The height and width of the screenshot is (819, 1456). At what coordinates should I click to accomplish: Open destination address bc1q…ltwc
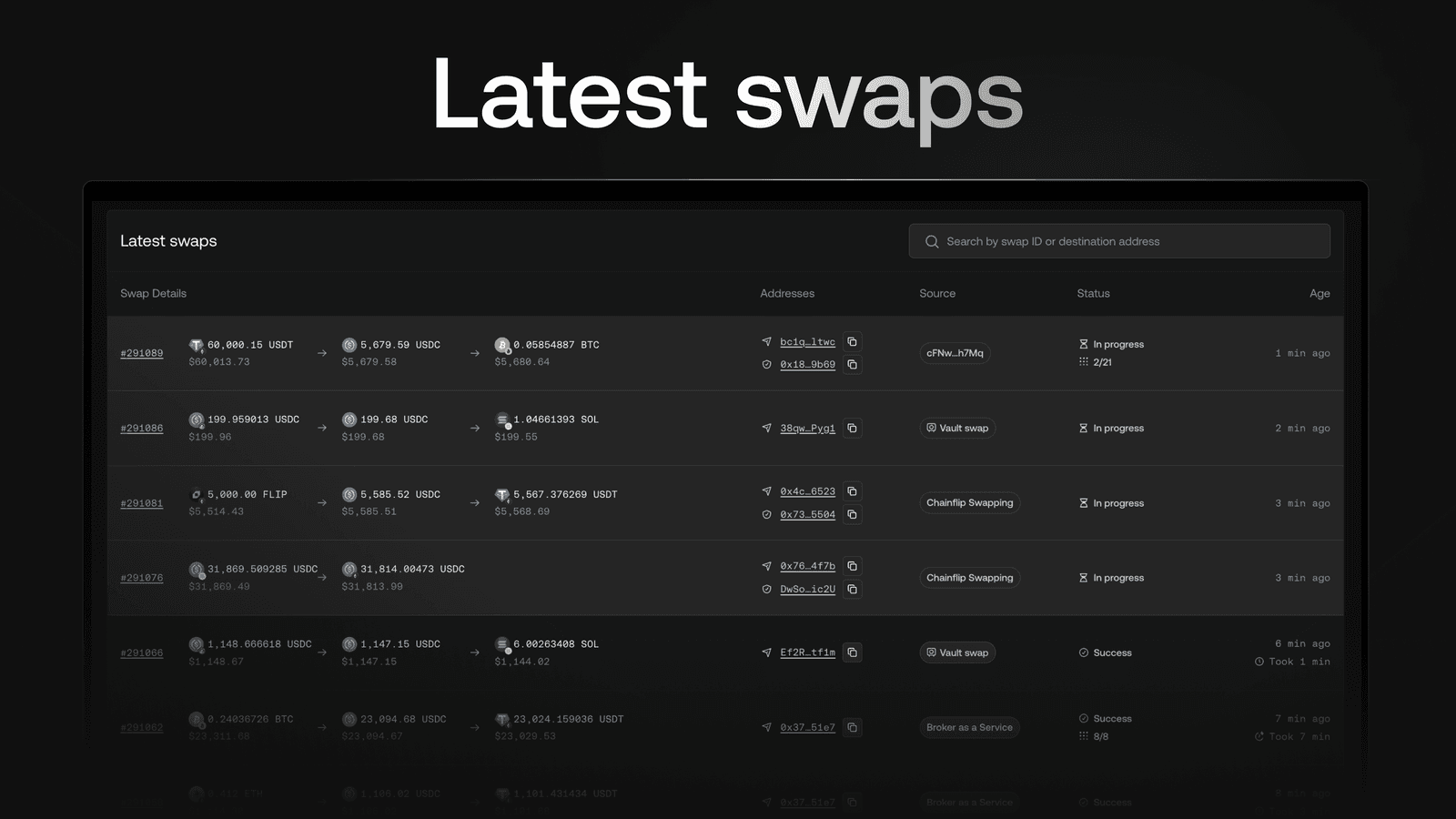tap(807, 342)
